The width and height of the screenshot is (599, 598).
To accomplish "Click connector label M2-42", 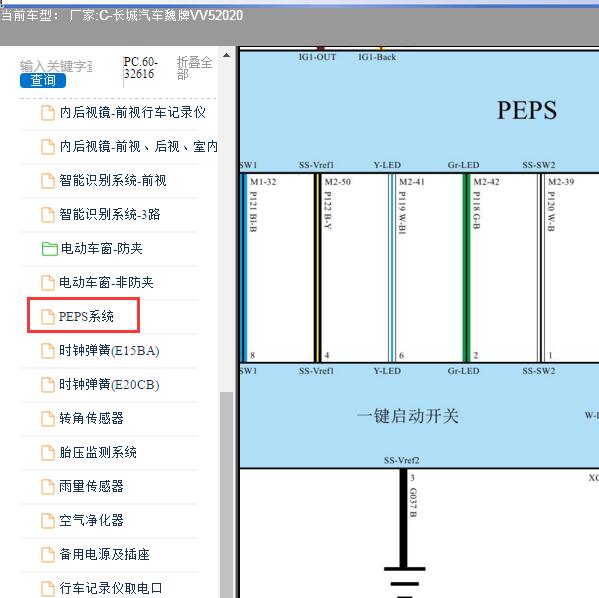I will tap(486, 182).
